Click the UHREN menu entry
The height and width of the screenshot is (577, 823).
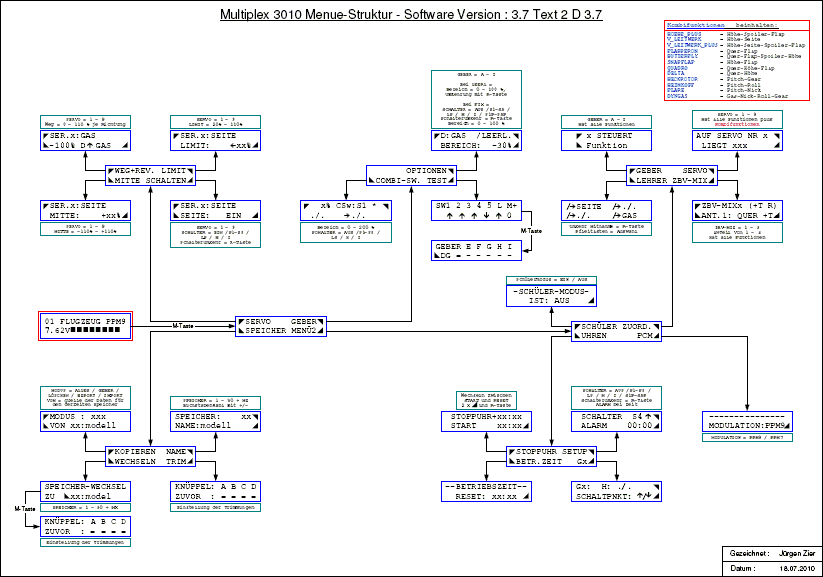594,335
